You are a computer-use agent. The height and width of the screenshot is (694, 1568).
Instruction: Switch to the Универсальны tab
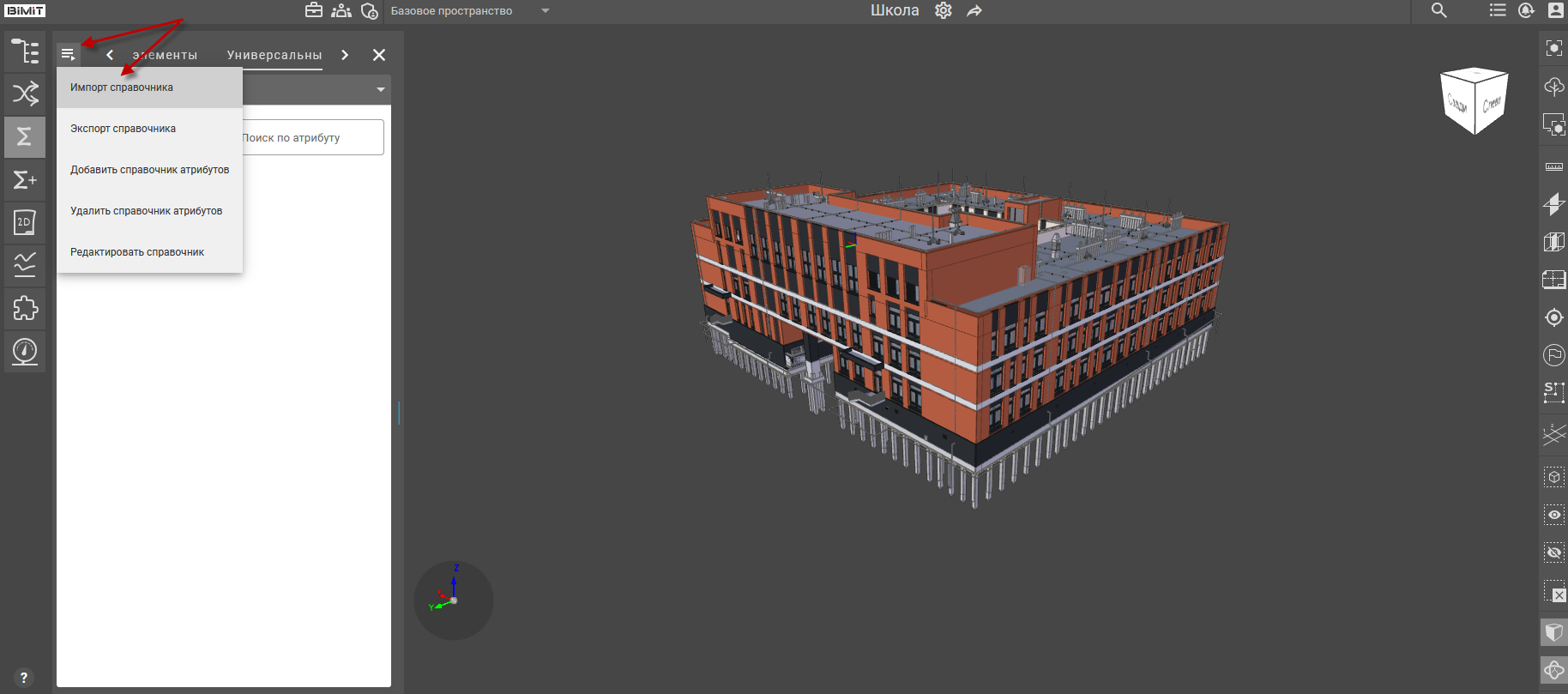[x=274, y=55]
